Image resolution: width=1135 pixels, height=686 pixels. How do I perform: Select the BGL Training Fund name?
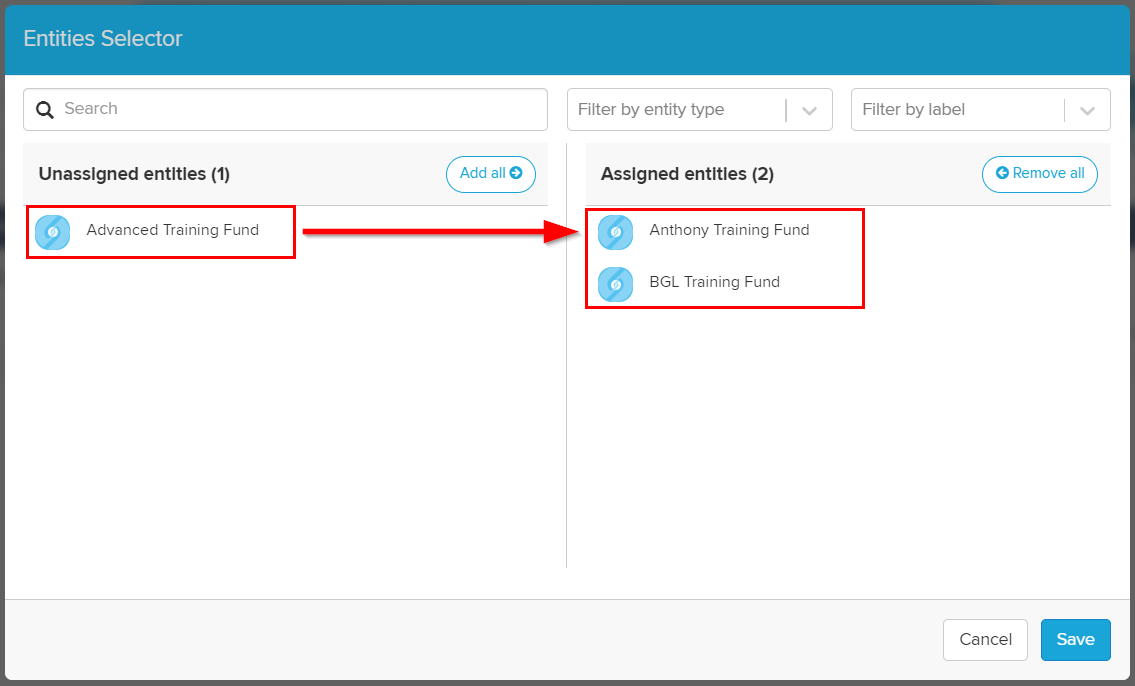(714, 282)
